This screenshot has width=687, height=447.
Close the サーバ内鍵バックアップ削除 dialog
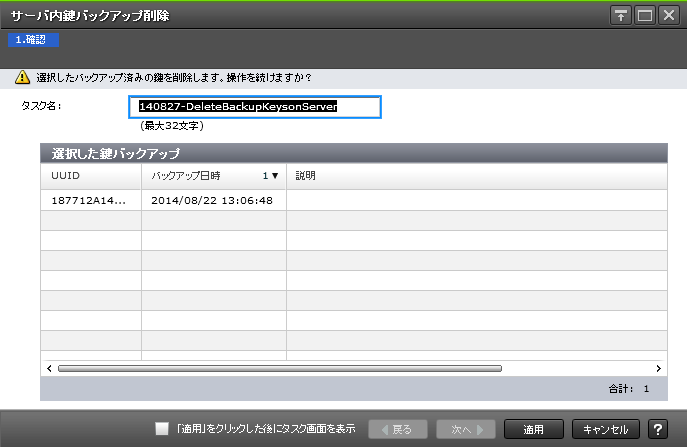pos(669,16)
